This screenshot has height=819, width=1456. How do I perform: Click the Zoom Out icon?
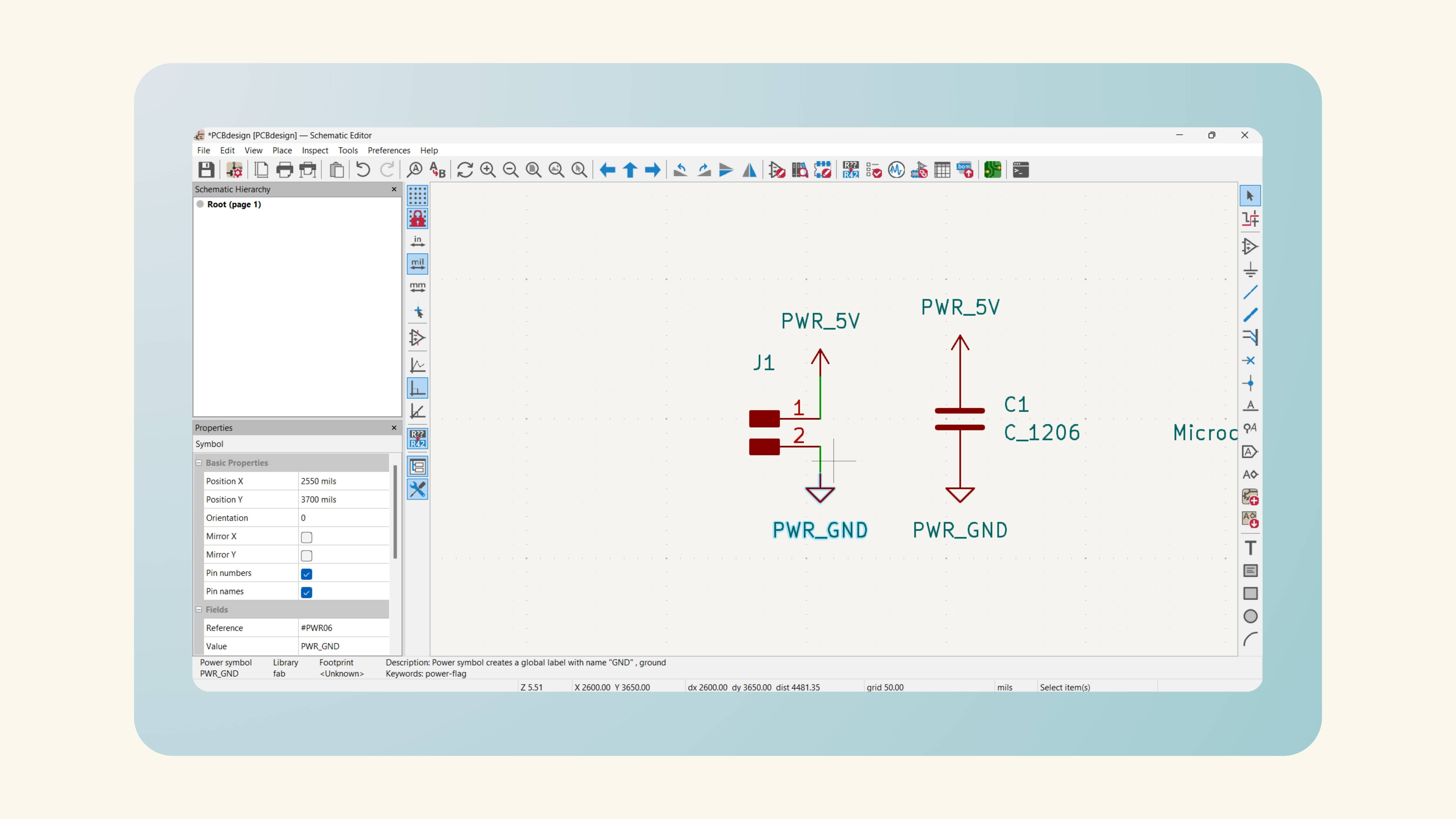click(511, 170)
